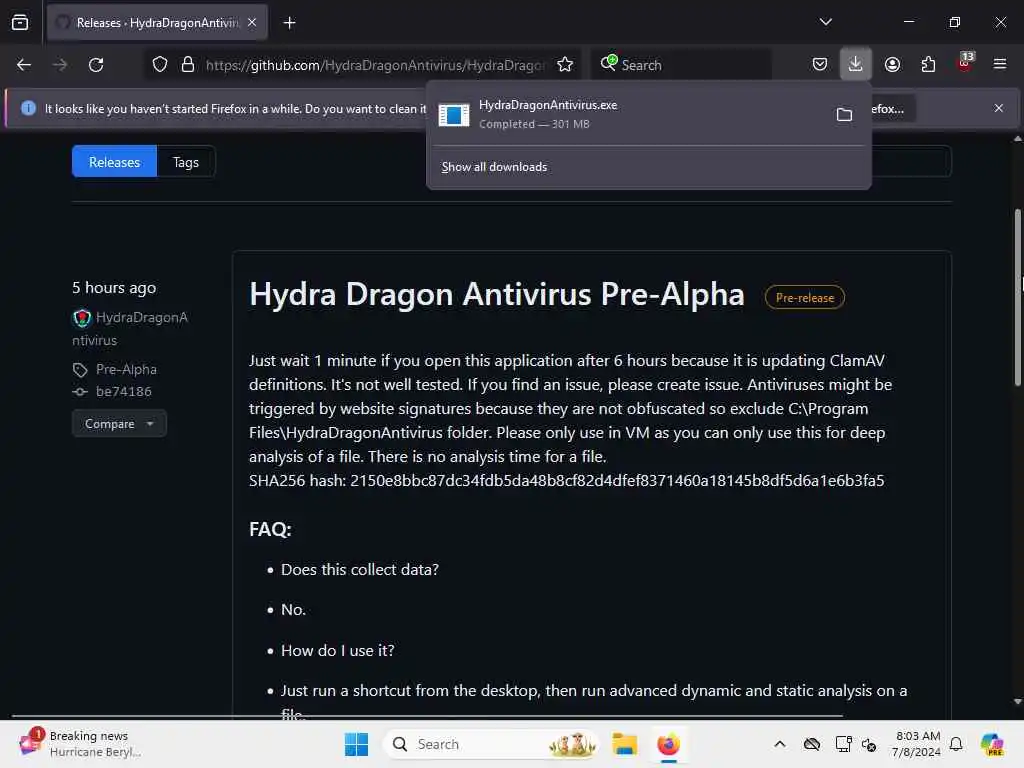Close the Releases HydraDragonAntivirus tab
Image resolution: width=1024 pixels, height=768 pixels.
[x=252, y=23]
